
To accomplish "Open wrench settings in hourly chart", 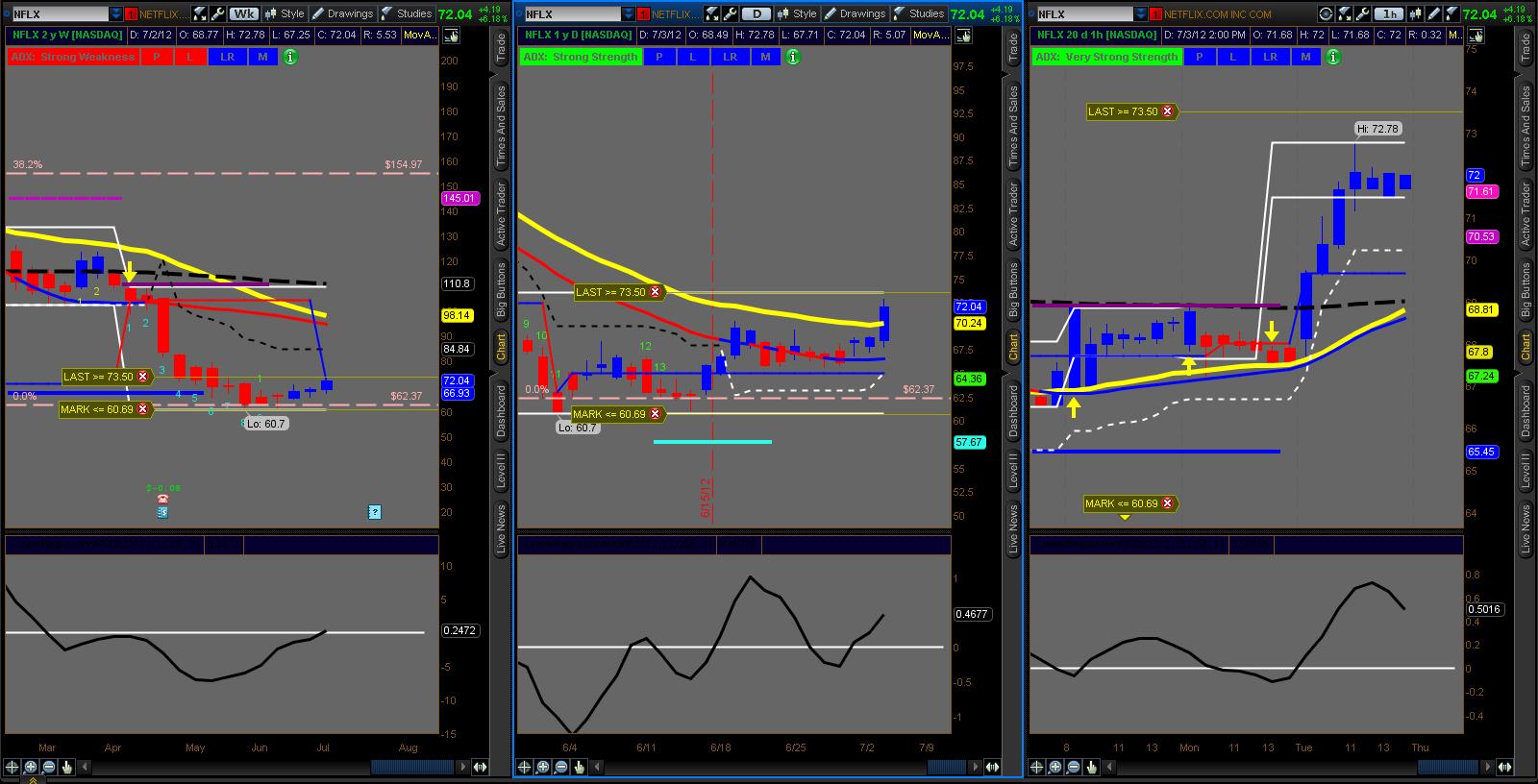I will [1362, 13].
